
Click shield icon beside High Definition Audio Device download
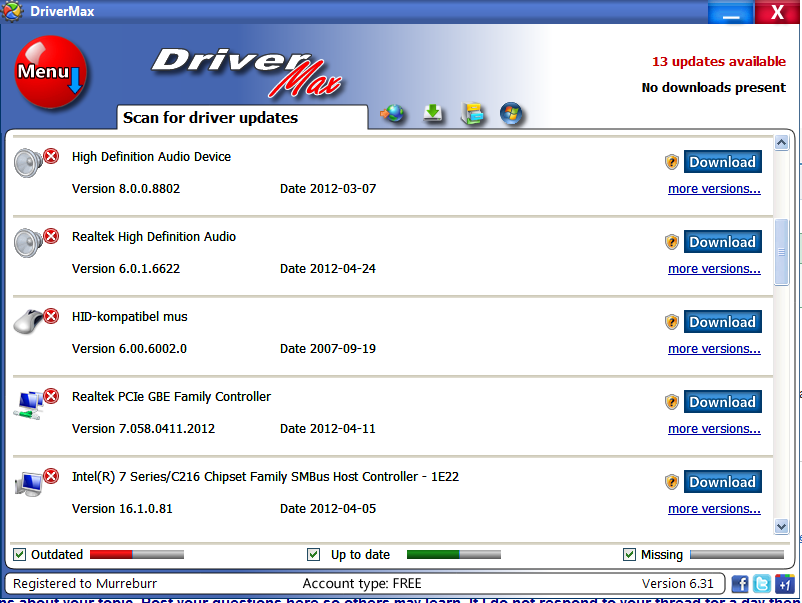672,162
